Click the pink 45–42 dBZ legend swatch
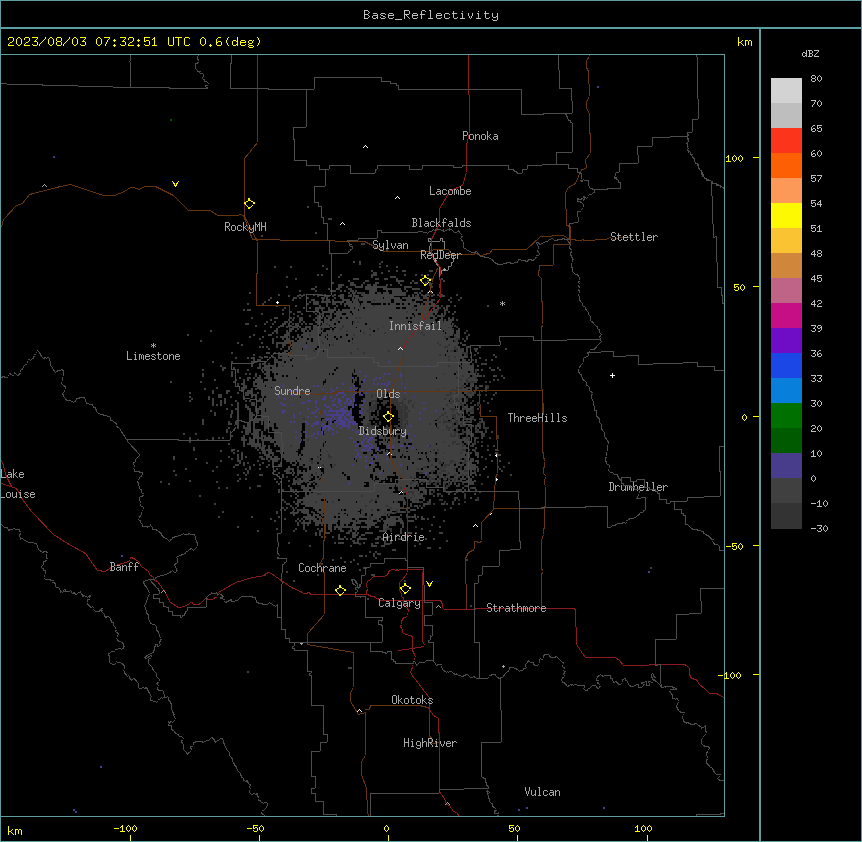This screenshot has height=842, width=862. coord(786,290)
